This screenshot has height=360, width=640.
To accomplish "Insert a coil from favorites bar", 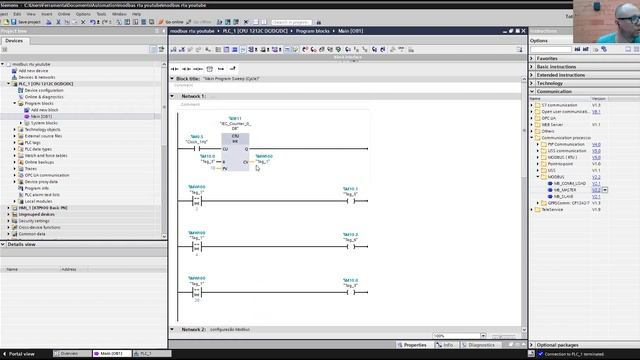I will 198,69.
